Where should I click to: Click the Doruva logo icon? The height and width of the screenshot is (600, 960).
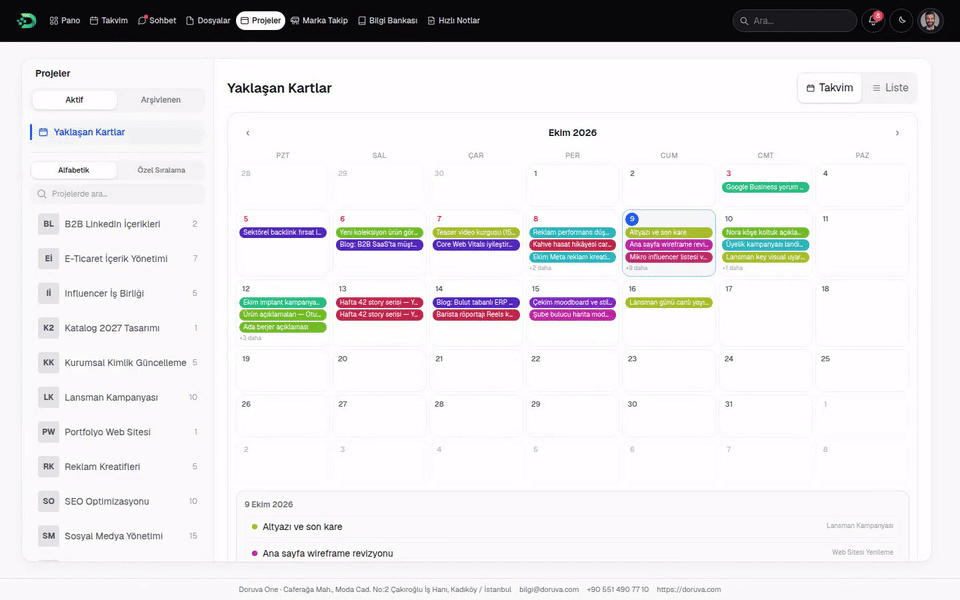pyautogui.click(x=26, y=21)
